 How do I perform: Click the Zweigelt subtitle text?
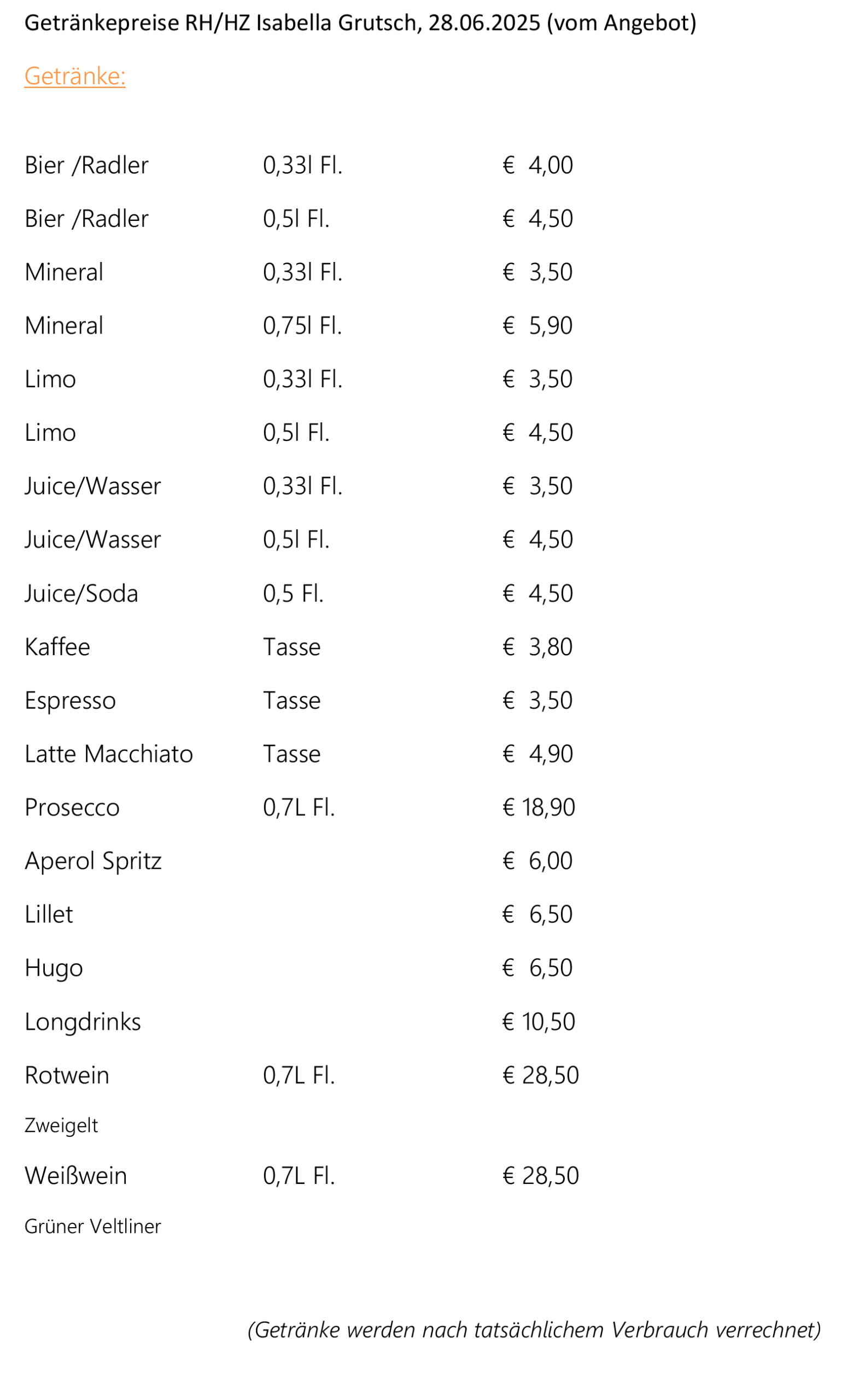61,1125
